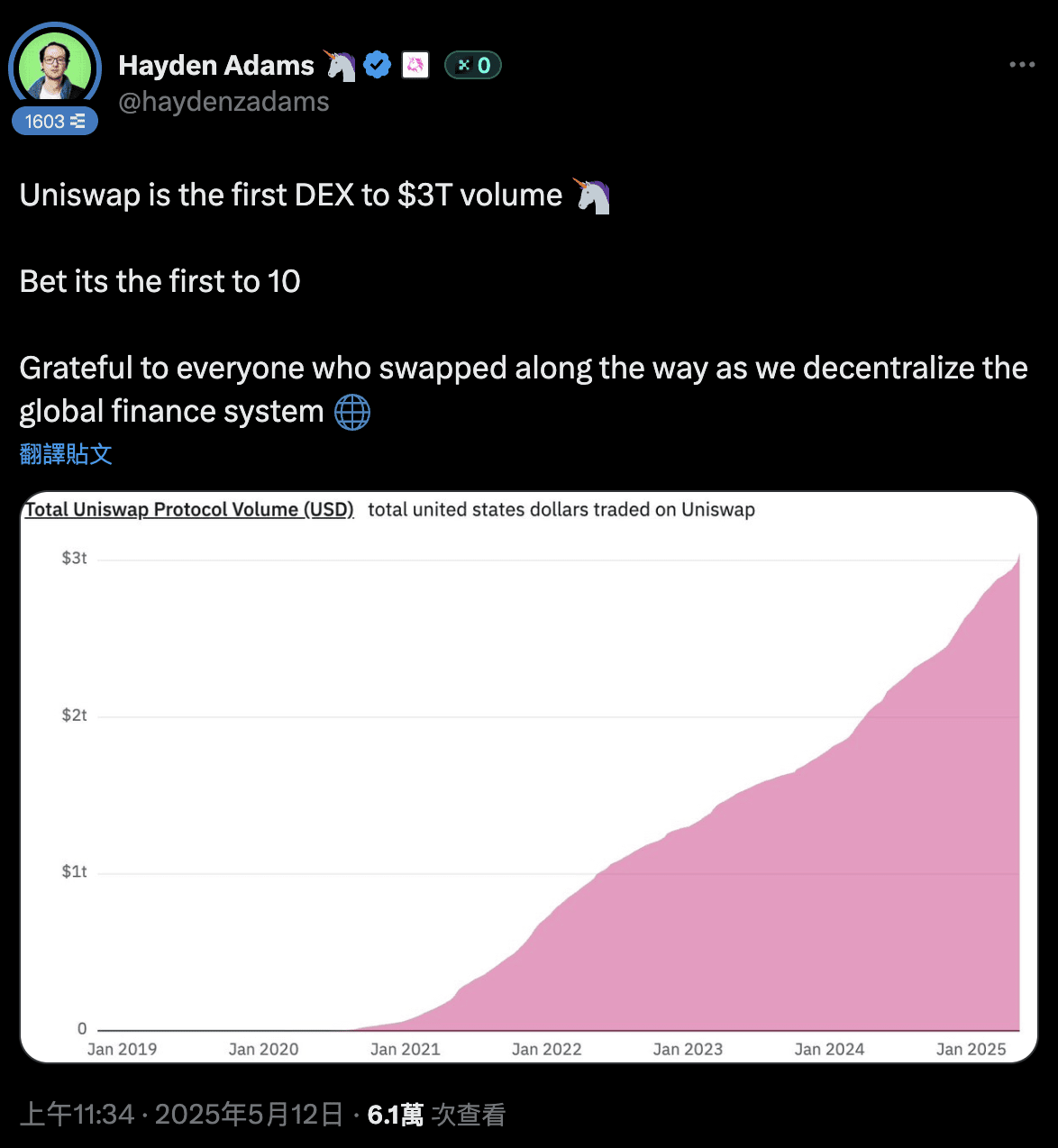
Task: Click the "Jan 2019" x-axis label
Action: click(x=122, y=1049)
